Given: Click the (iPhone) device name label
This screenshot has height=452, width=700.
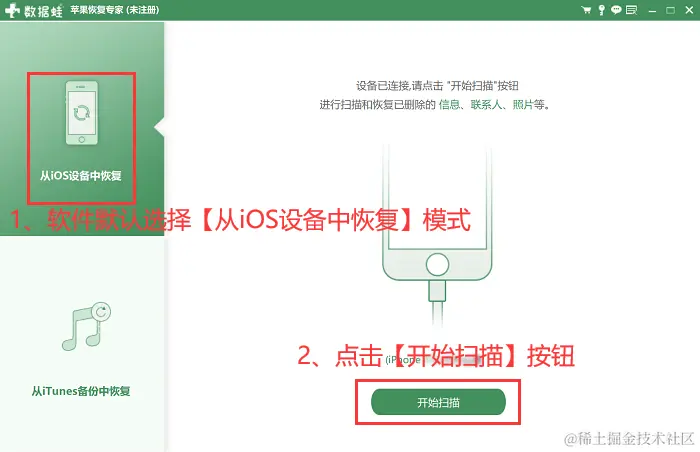Looking at the screenshot, I should 404,360.
